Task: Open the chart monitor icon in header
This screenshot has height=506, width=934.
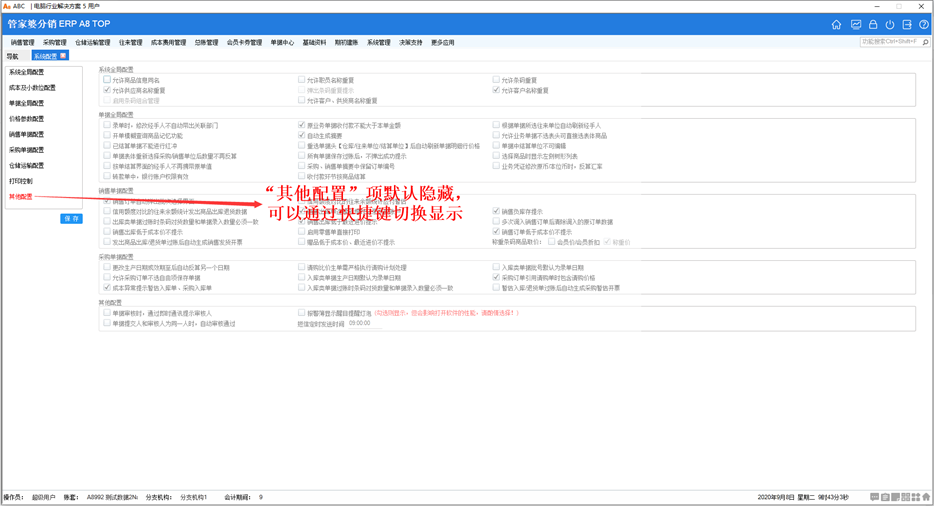Action: pos(855,24)
